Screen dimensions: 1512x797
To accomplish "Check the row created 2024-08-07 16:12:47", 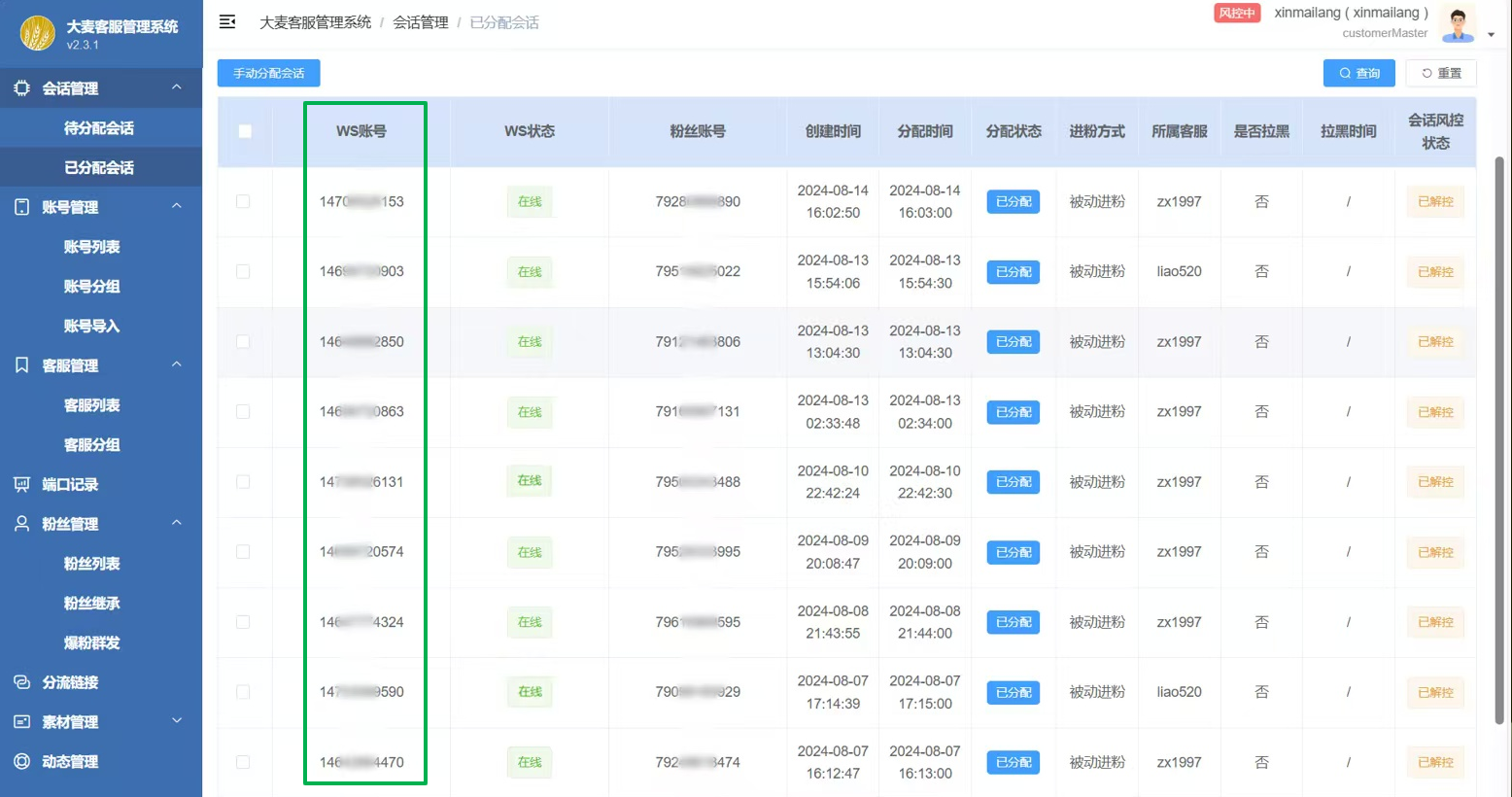I will click(x=243, y=762).
